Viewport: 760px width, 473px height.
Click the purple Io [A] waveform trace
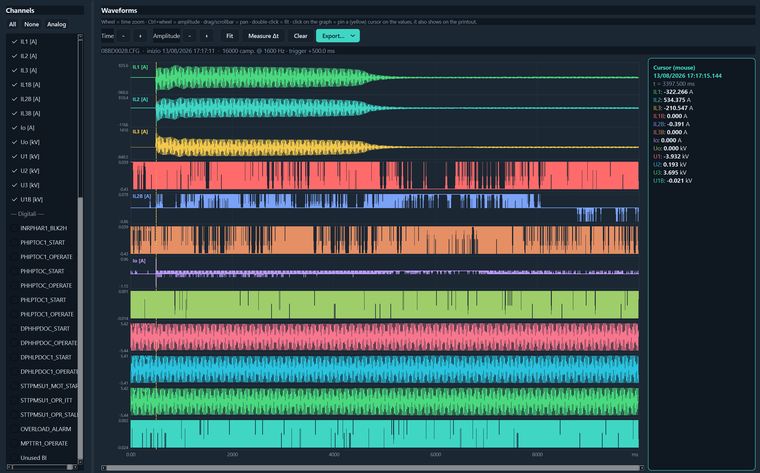[x=384, y=273]
